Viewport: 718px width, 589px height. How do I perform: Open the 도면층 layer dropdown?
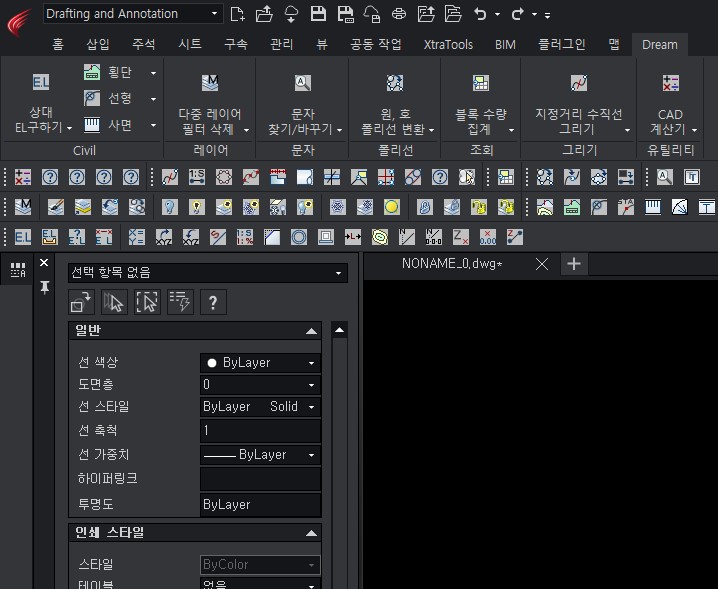coord(260,384)
